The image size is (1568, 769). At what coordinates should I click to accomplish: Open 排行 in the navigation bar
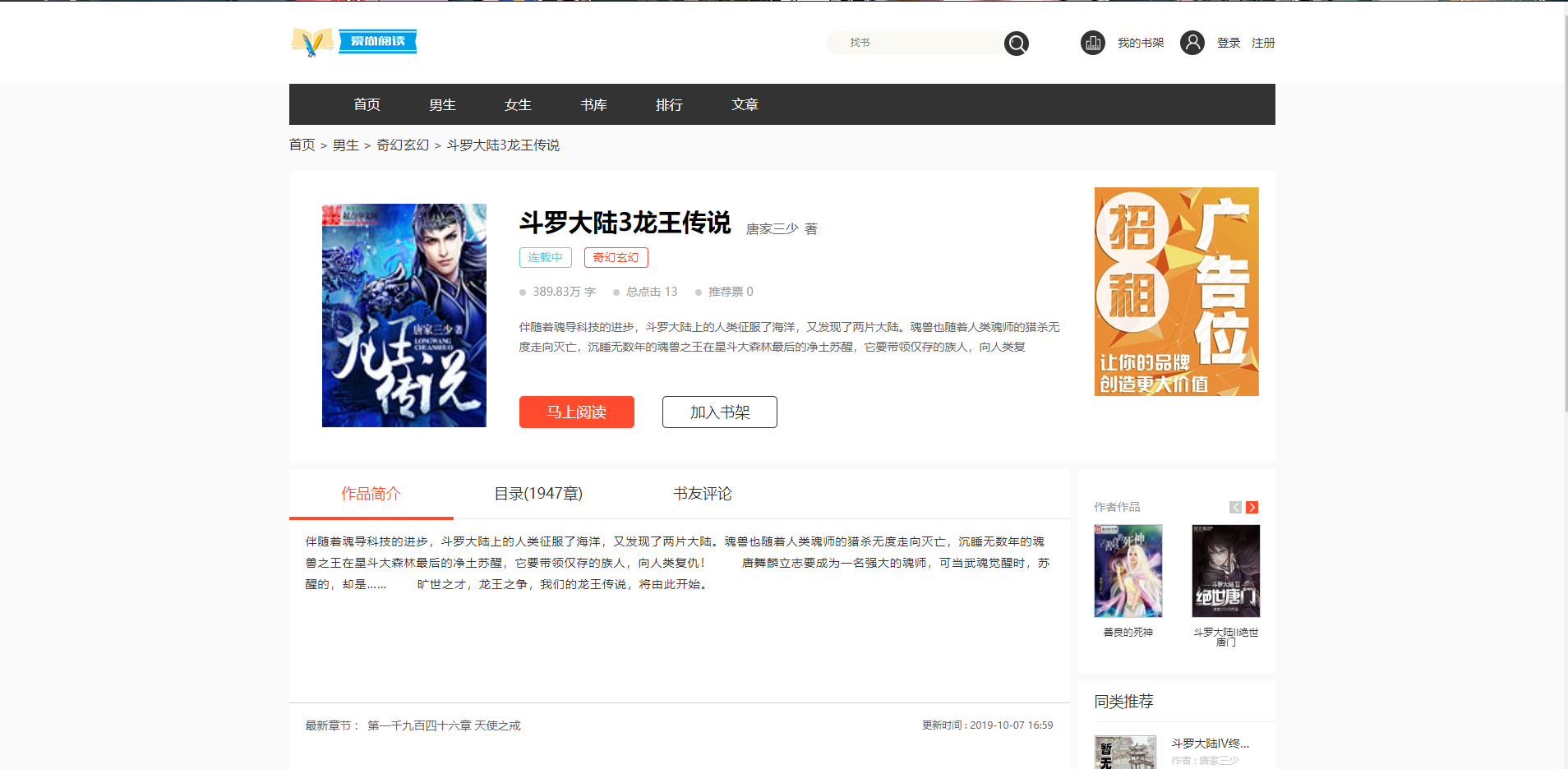click(x=669, y=105)
